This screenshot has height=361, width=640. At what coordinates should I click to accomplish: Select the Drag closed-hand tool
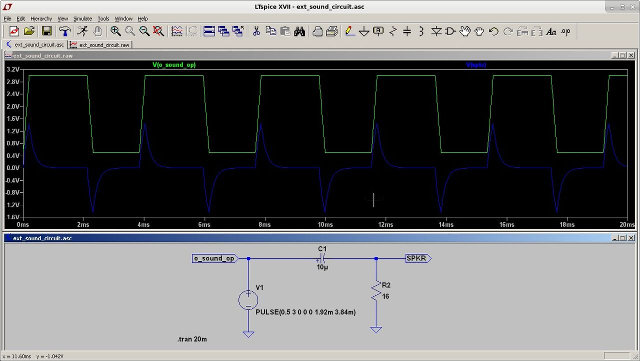coord(479,31)
